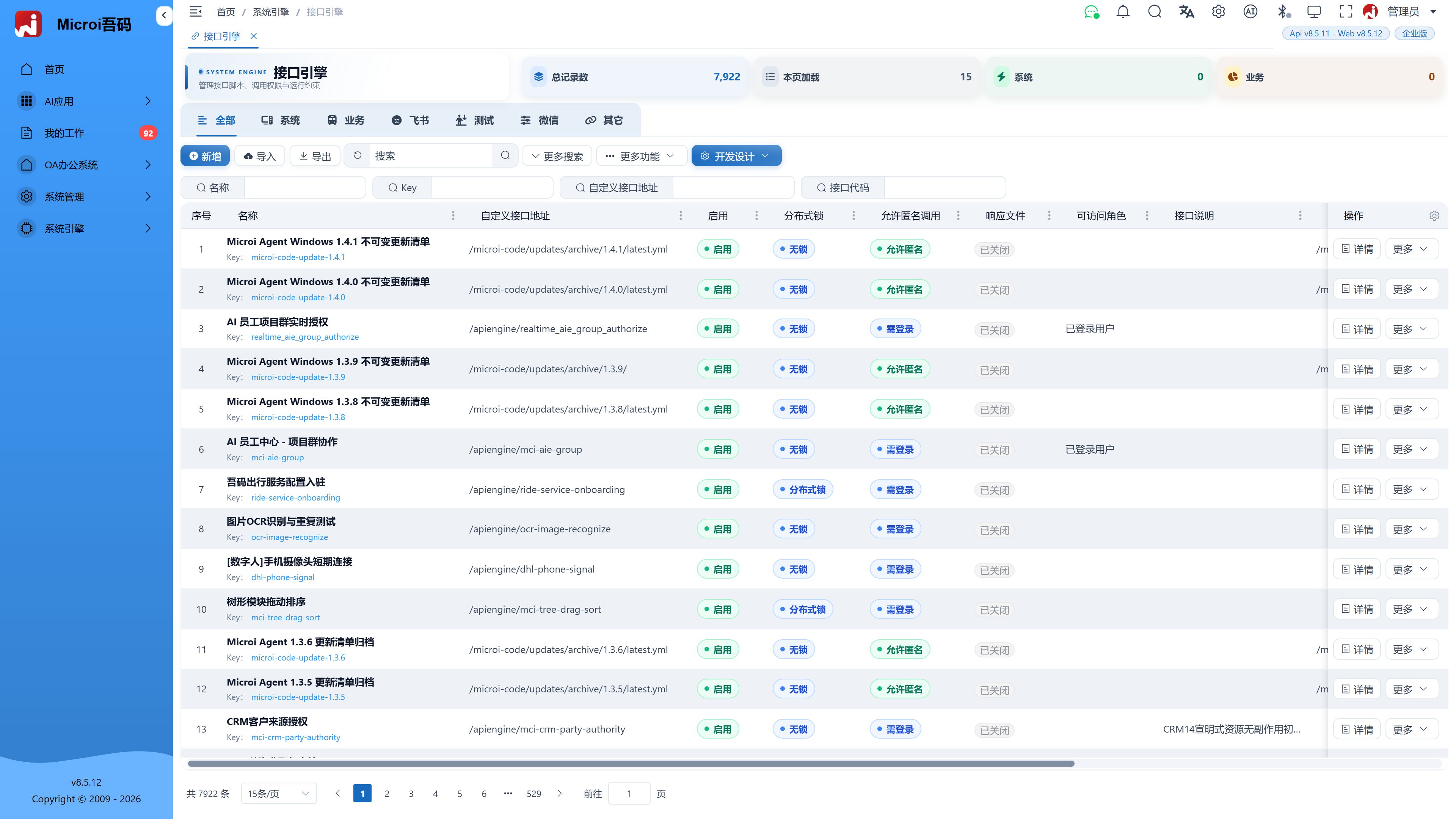Expand OA办公系统 sidebar menu

click(x=86, y=165)
